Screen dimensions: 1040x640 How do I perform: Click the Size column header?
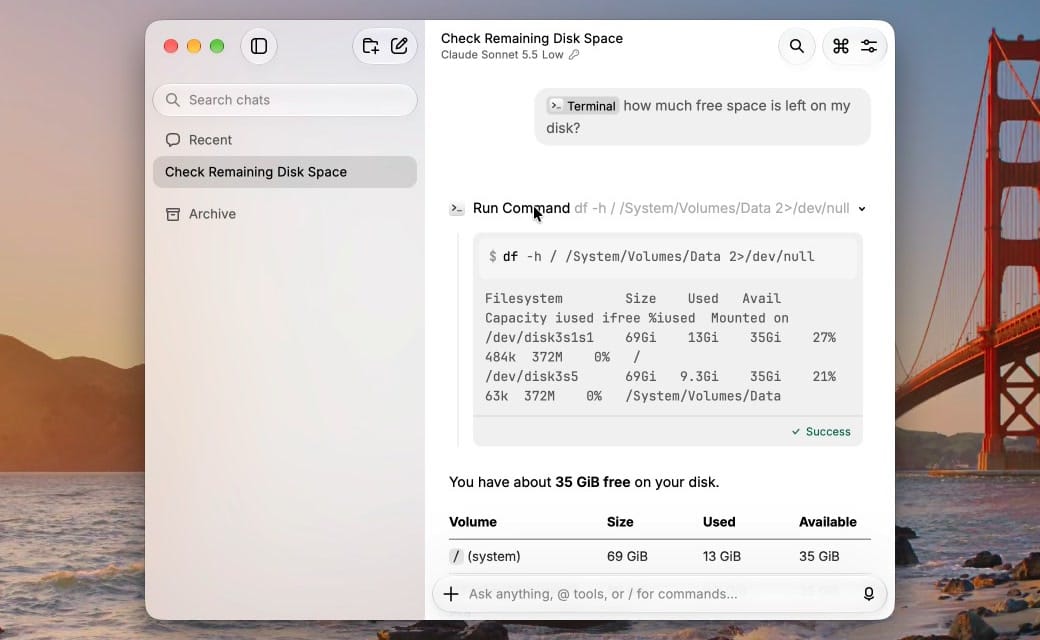[x=620, y=522]
